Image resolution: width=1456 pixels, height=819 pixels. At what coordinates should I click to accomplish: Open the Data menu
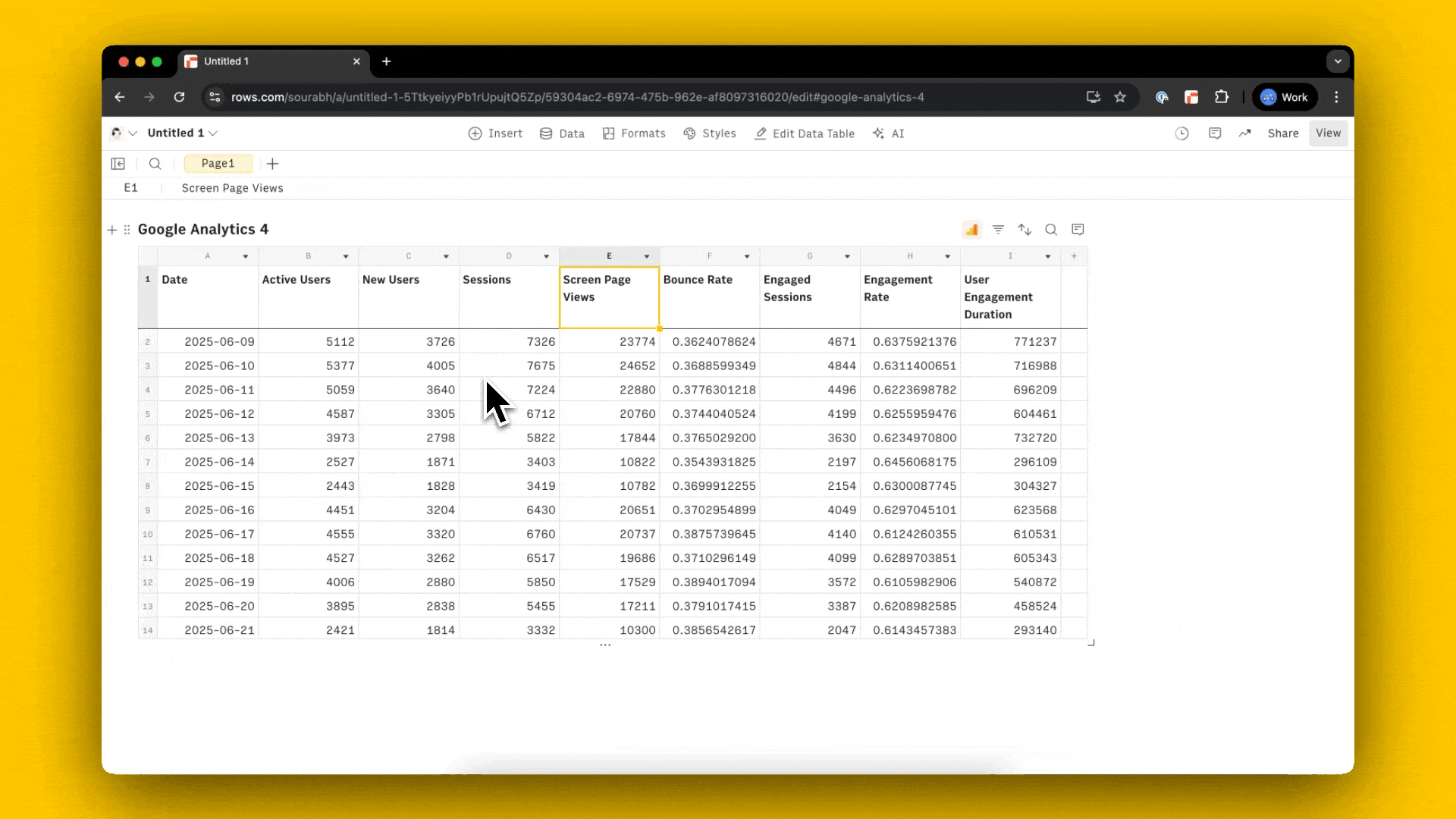tap(562, 133)
